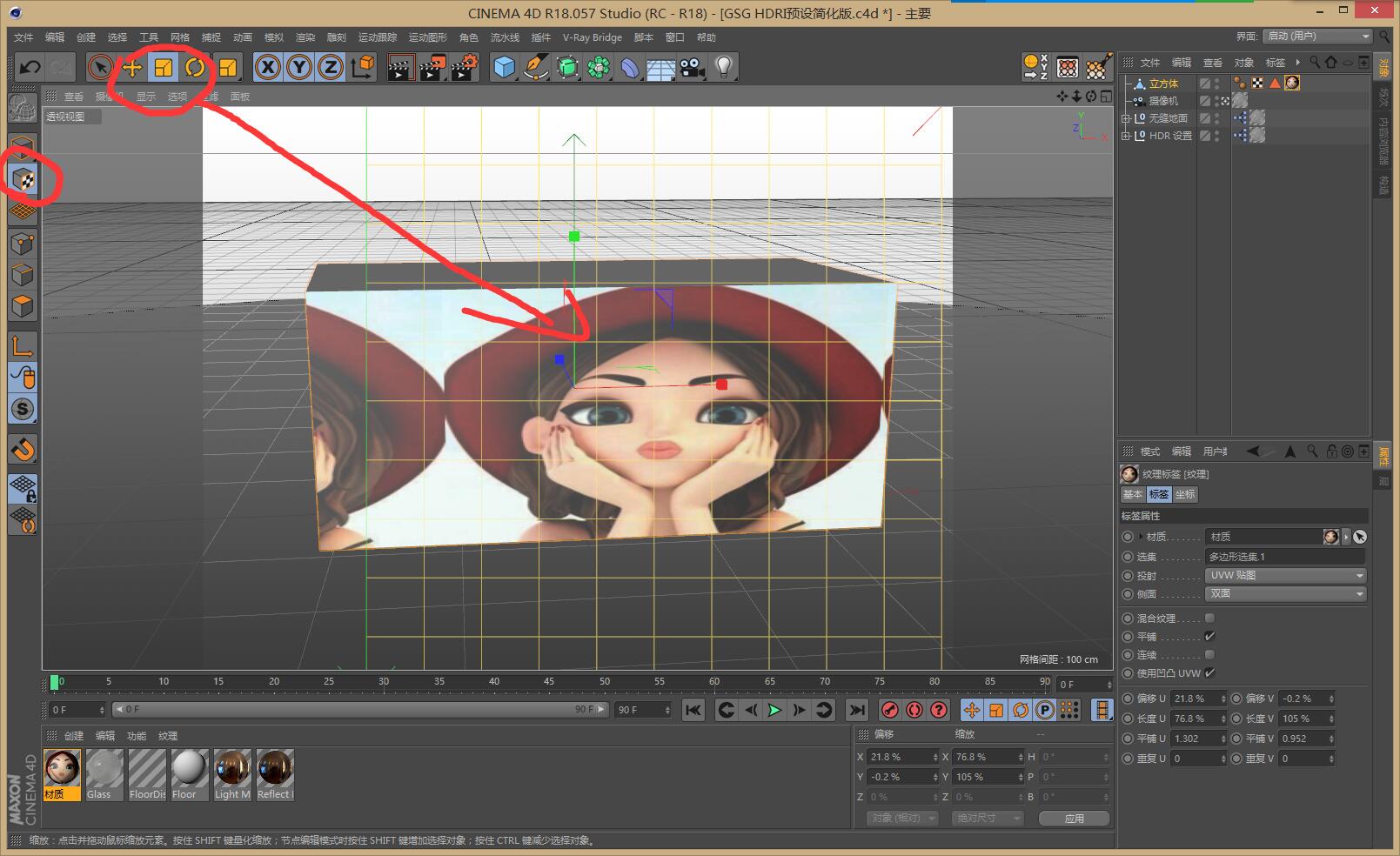Toggle Z axis lock
The height and width of the screenshot is (856, 1400).
coord(331,67)
